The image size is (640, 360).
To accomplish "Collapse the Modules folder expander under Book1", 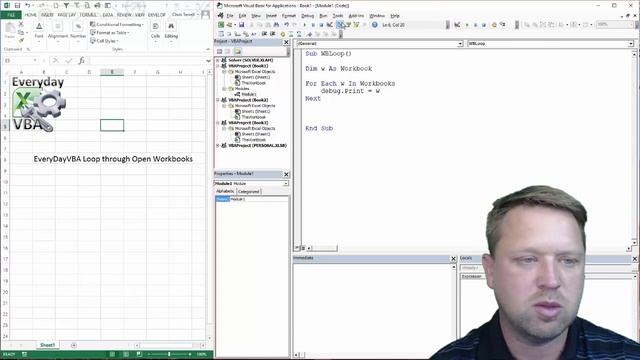I will [224, 89].
